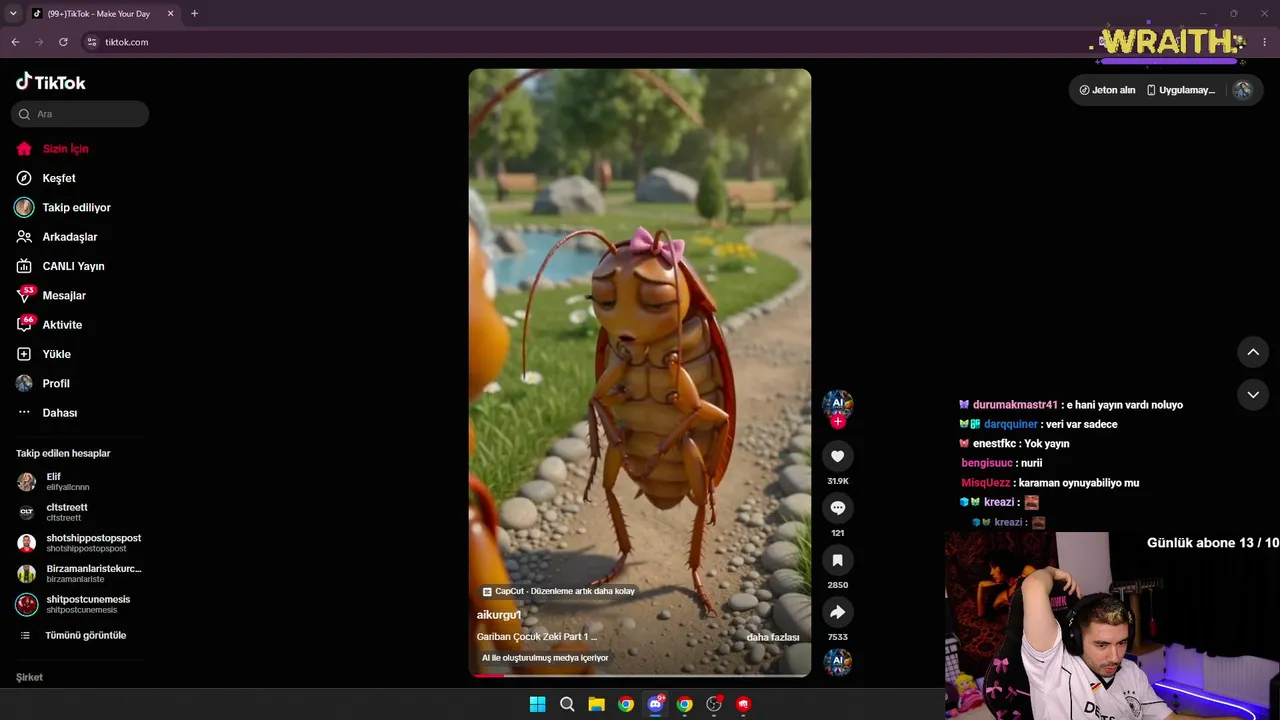Like the video with the heart icon

(838, 456)
